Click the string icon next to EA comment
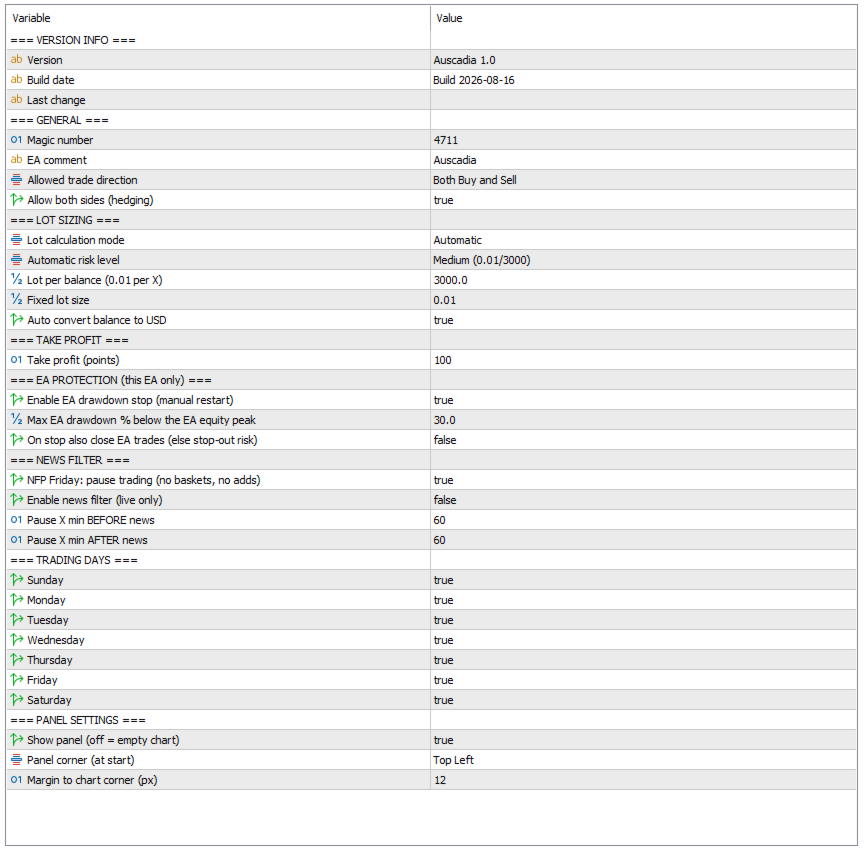Image resolution: width=865 pixels, height=849 pixels. 17,159
